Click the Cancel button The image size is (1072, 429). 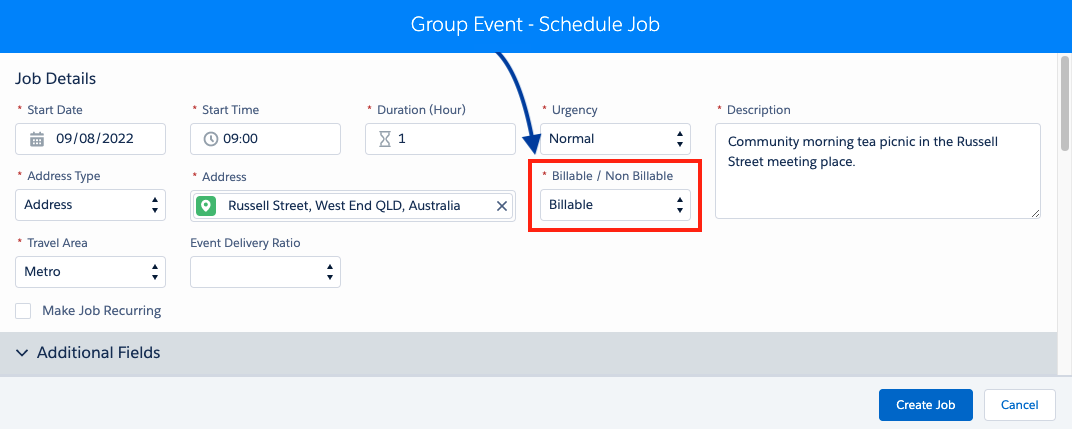tap(1019, 405)
